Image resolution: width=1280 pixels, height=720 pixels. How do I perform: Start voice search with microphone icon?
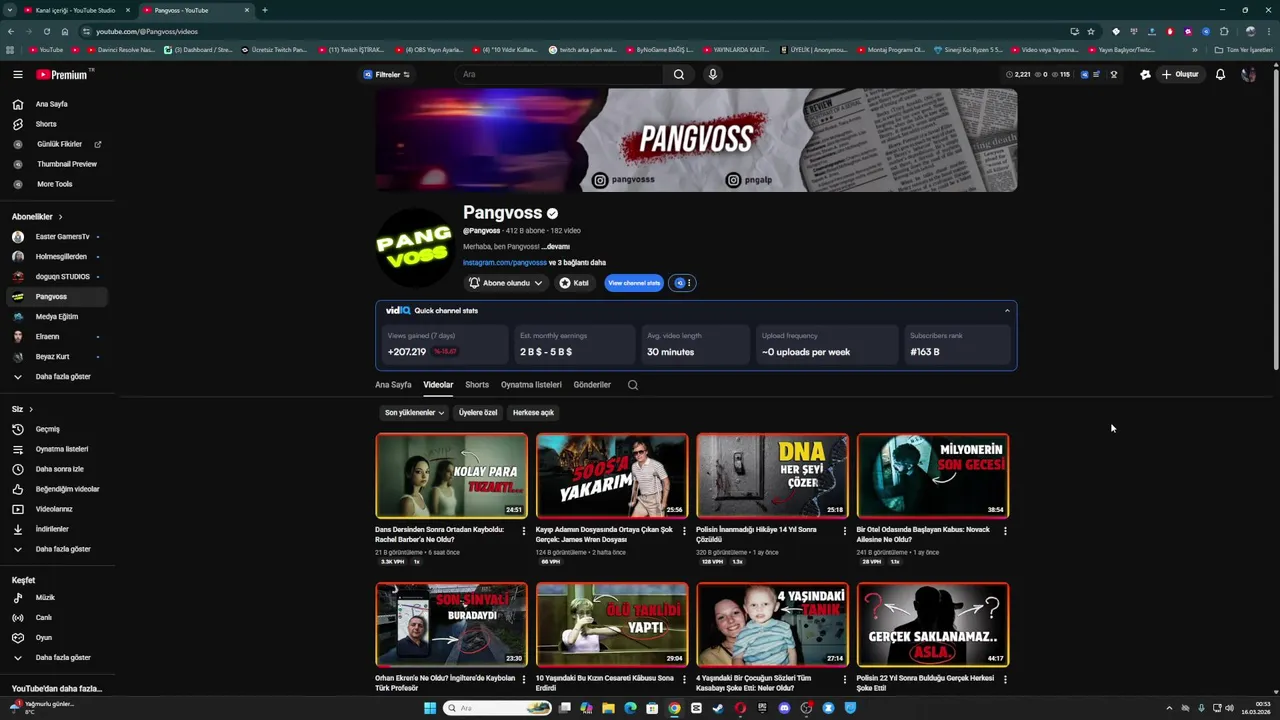click(x=713, y=74)
